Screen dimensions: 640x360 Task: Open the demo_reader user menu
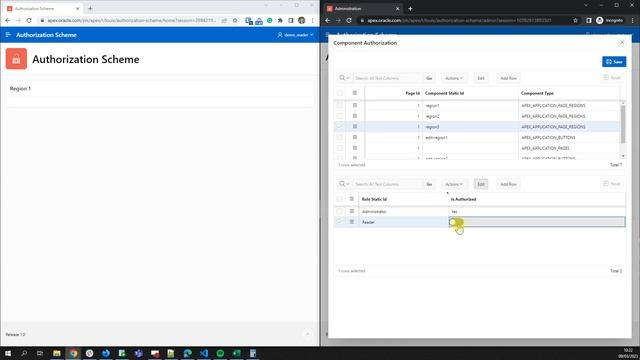coord(296,35)
